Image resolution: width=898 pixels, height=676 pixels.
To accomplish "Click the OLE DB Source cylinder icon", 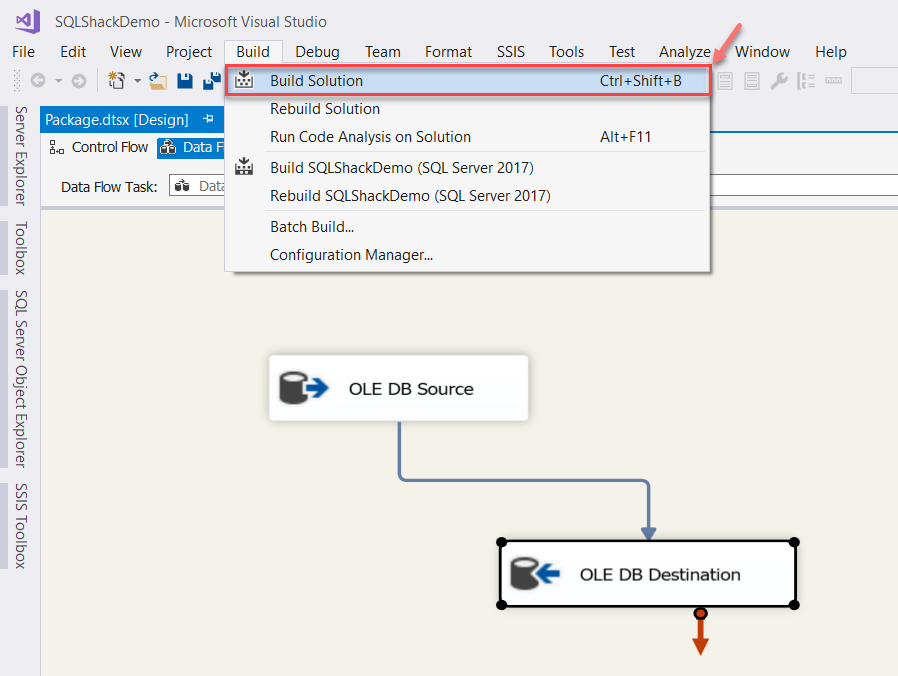I will [304, 388].
